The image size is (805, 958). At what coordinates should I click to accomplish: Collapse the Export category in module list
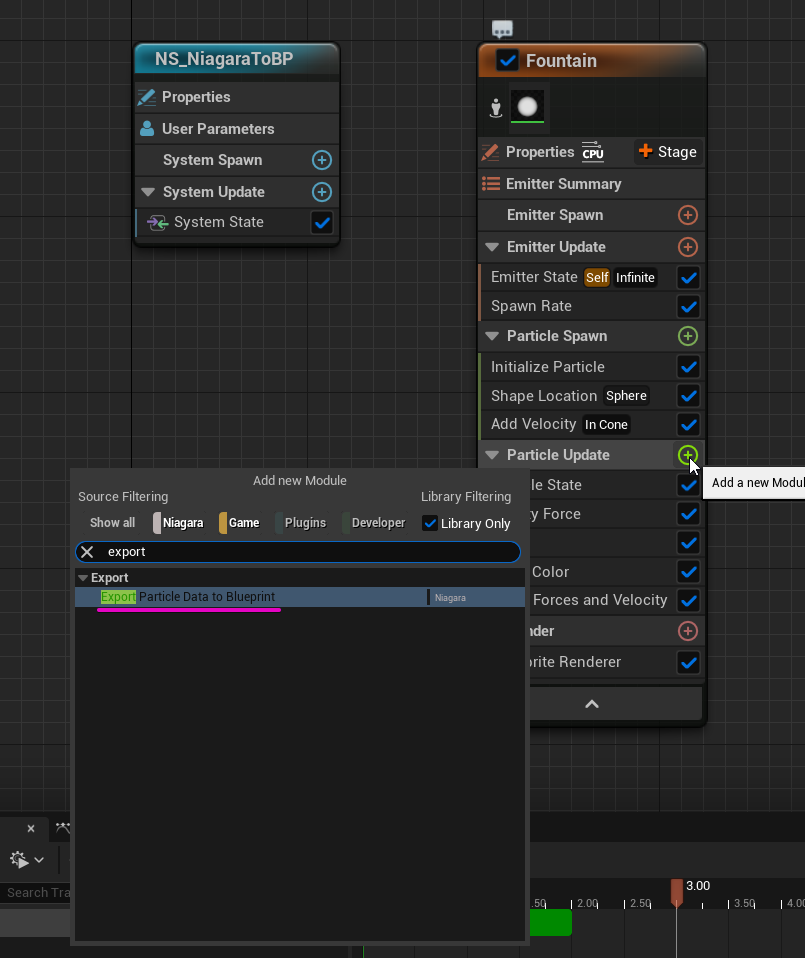point(83,578)
